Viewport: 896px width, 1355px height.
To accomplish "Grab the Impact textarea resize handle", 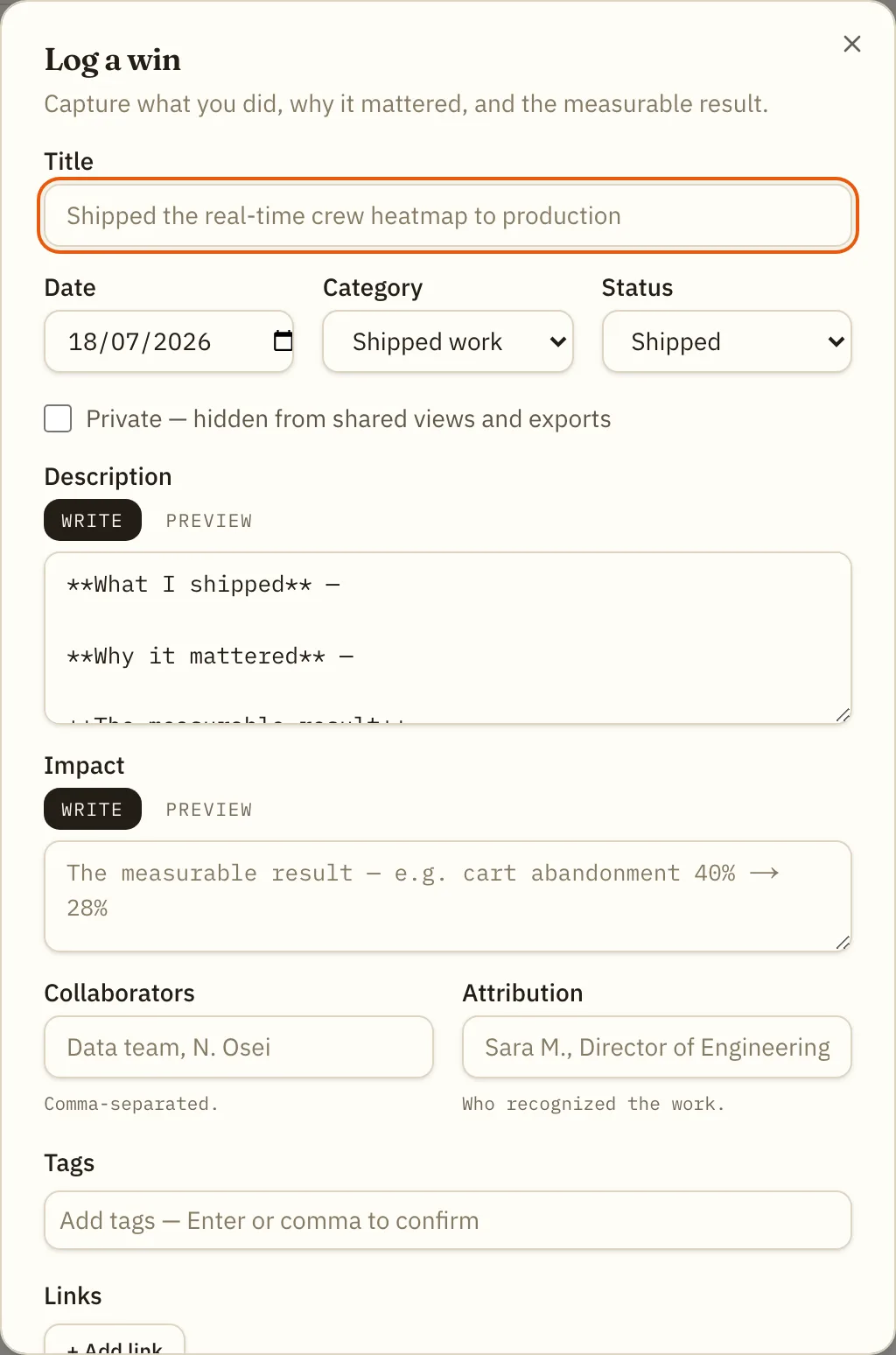I will [x=843, y=943].
